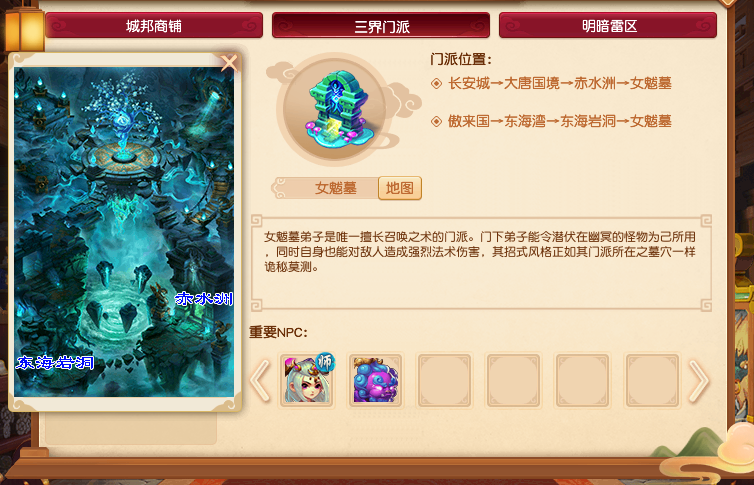Screen dimensions: 754x485
Task: Show next NPCs with right arrow
Action: point(699,381)
